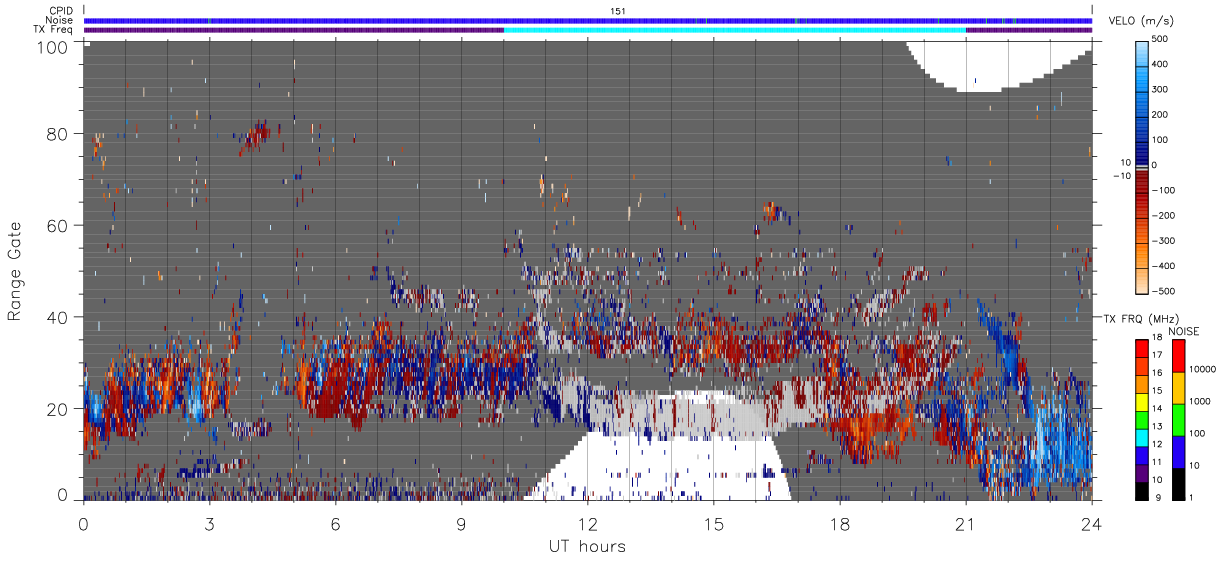Click the "12" label on TX FRQ legend

pyautogui.click(x=1158, y=446)
